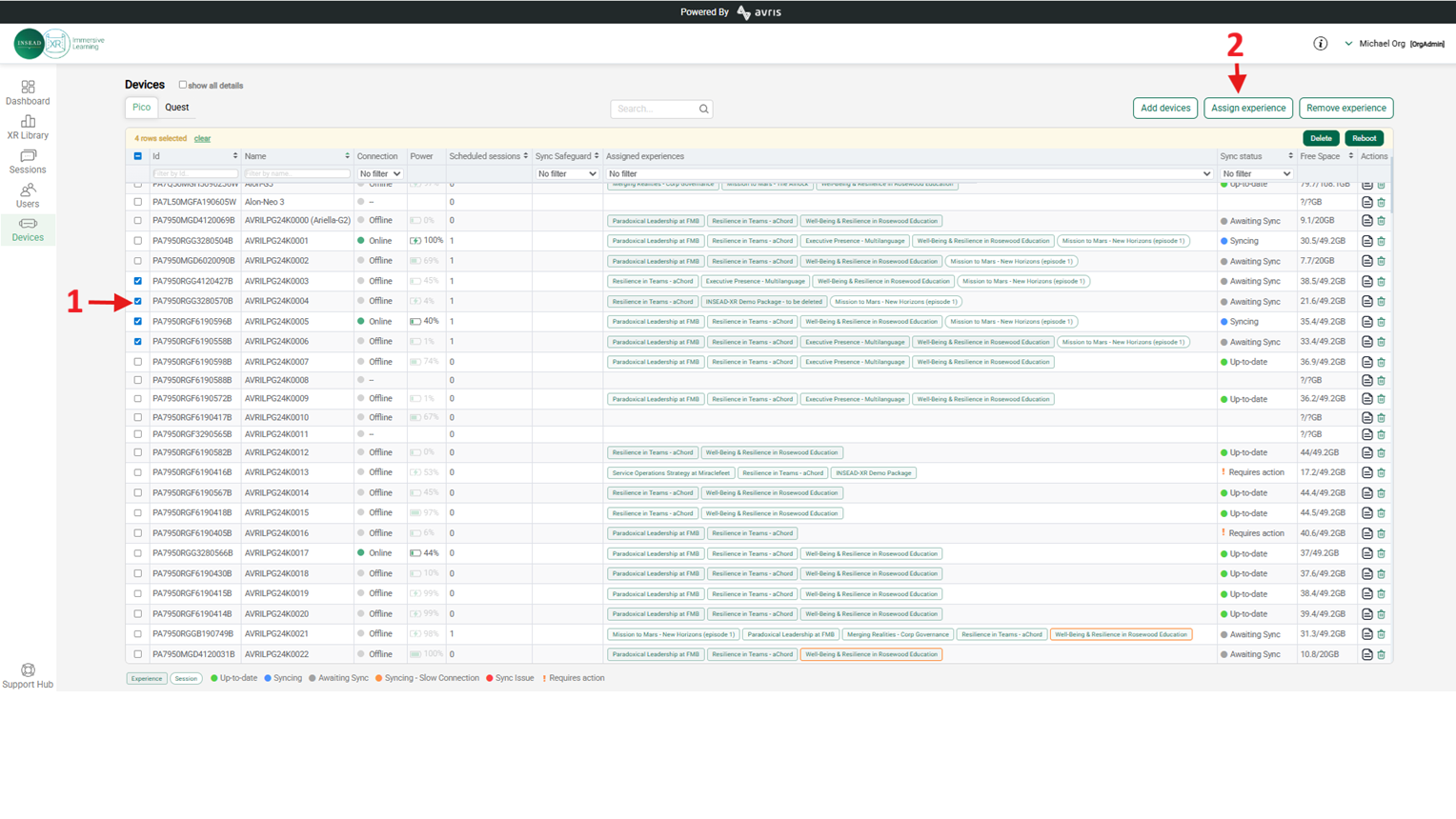
Task: Open the Connection filter dropdown
Action: coord(380,174)
